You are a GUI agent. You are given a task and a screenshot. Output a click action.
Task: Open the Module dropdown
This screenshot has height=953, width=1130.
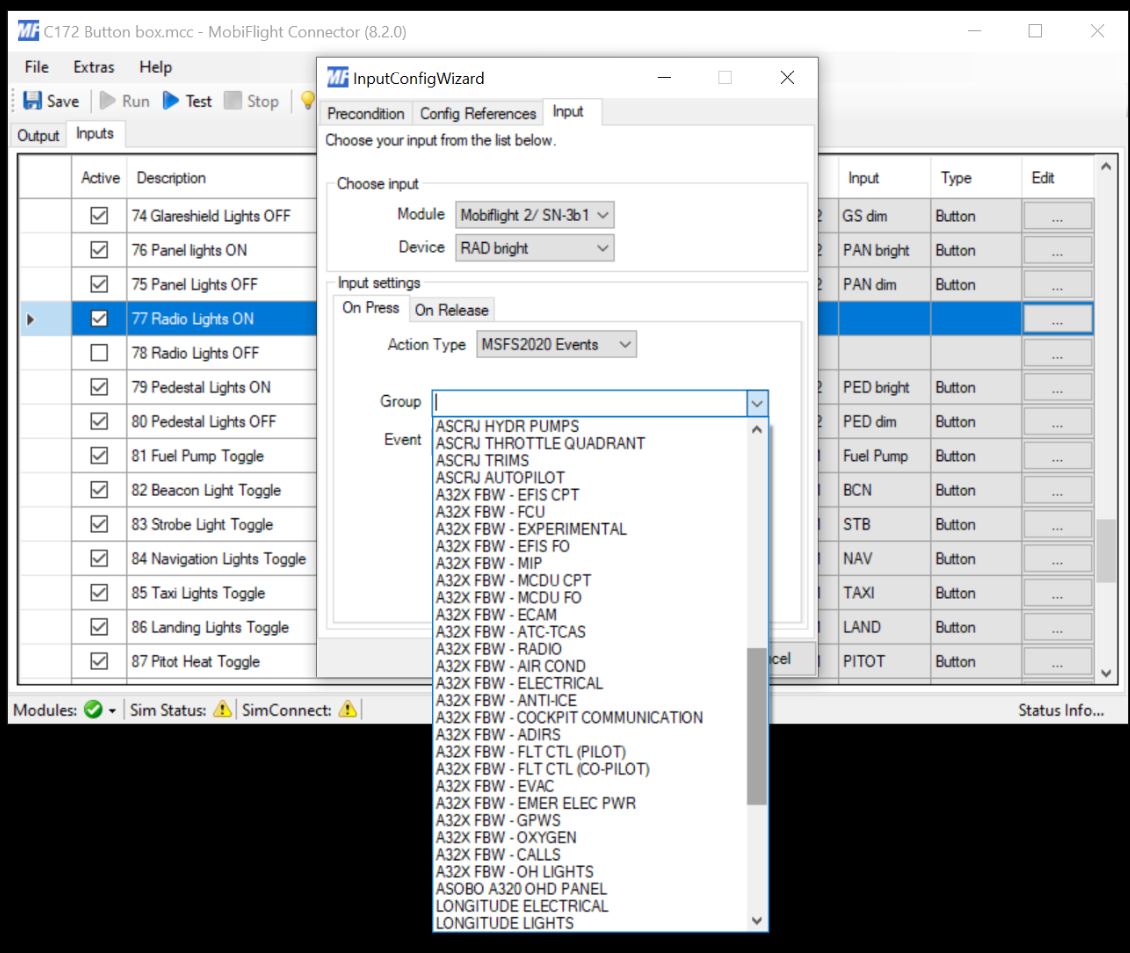point(535,215)
